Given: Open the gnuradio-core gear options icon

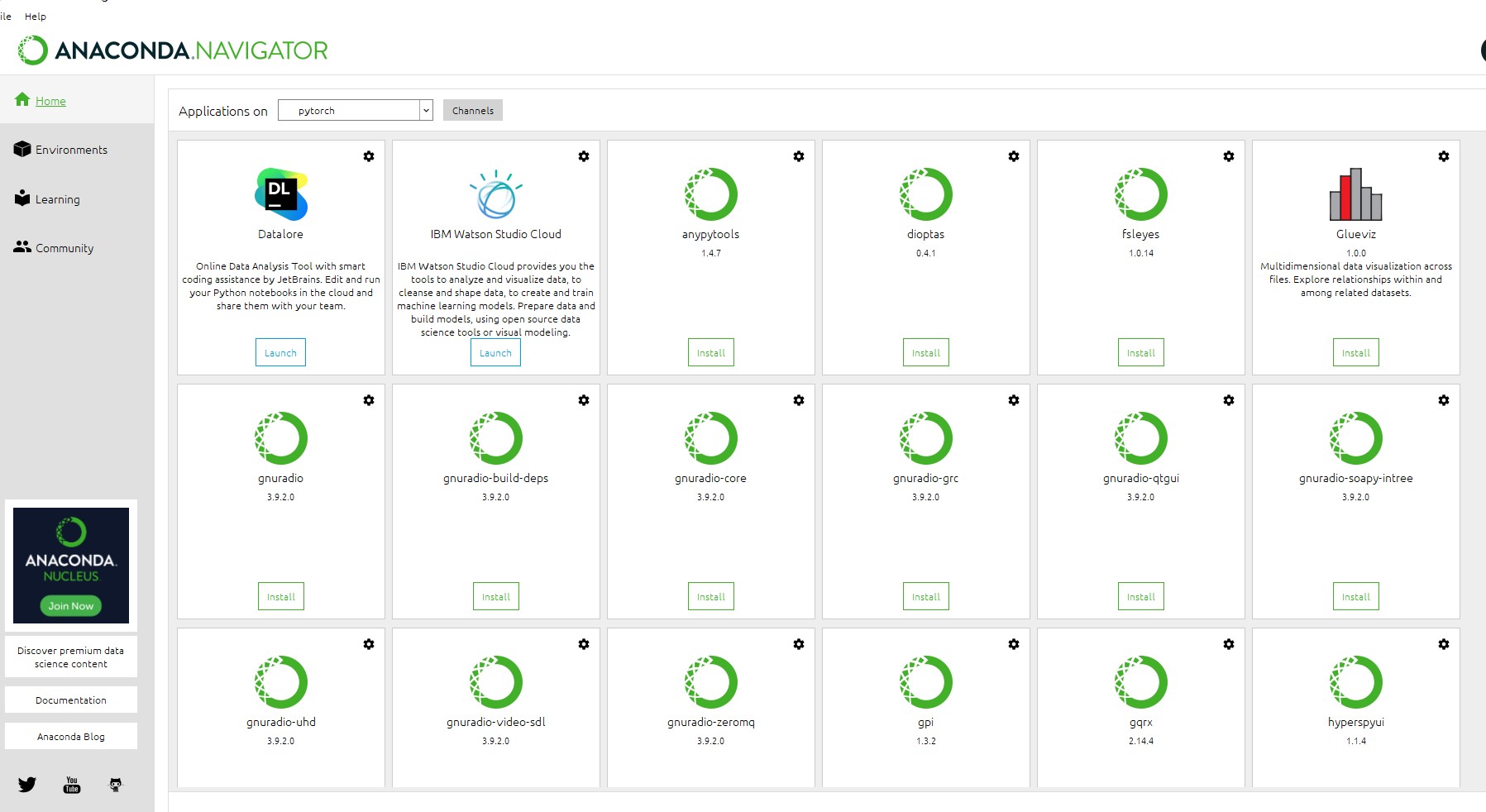Looking at the screenshot, I should click(799, 400).
